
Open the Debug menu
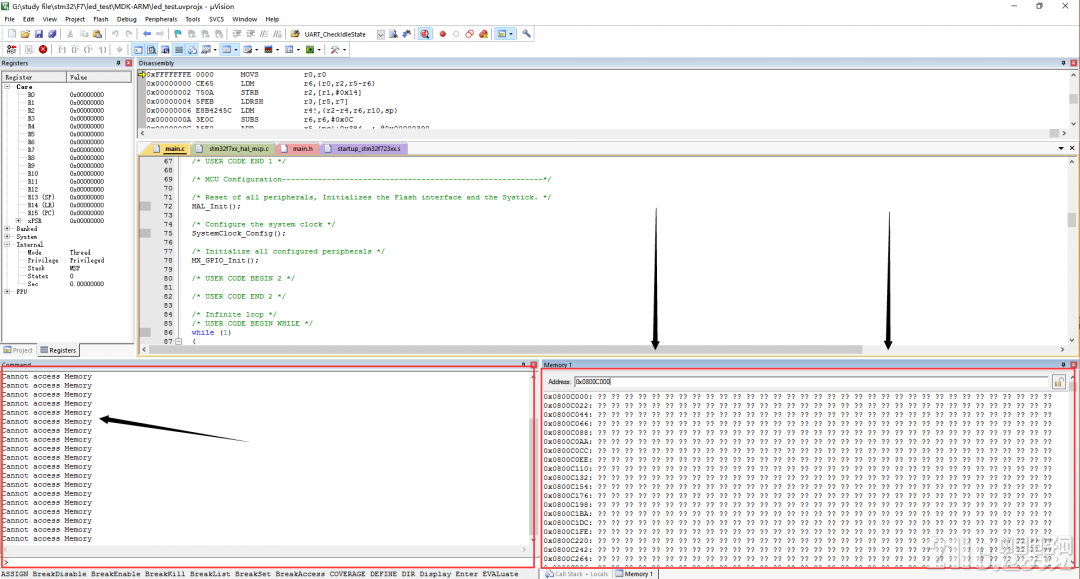pos(127,19)
